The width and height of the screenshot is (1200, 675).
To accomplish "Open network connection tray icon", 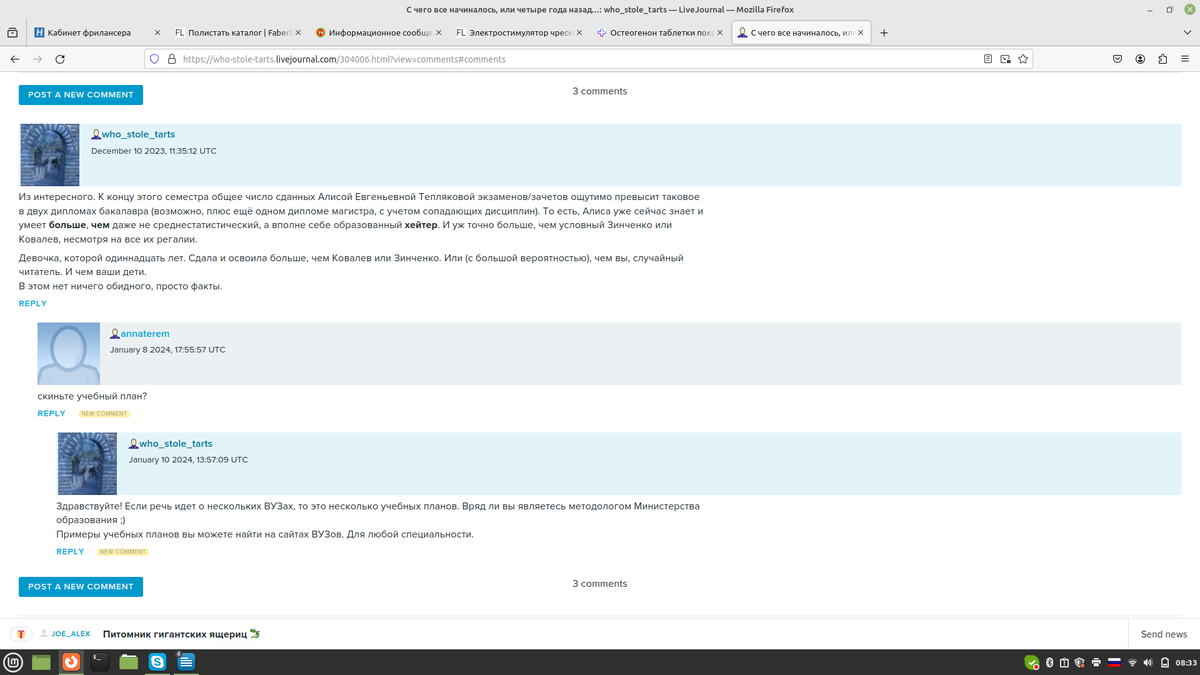I will [x=1132, y=662].
